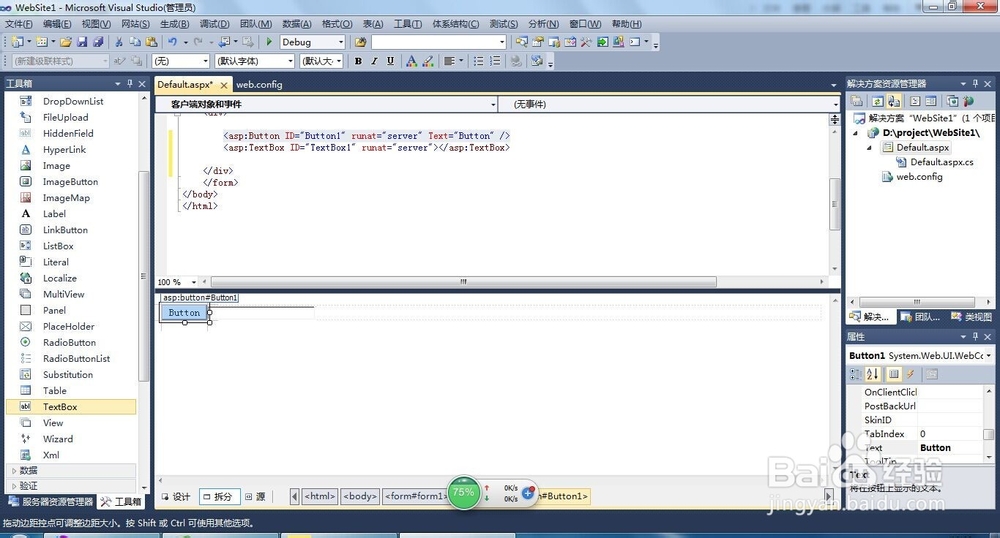
Task: Click the bulleted list icon
Action: (x=478, y=61)
